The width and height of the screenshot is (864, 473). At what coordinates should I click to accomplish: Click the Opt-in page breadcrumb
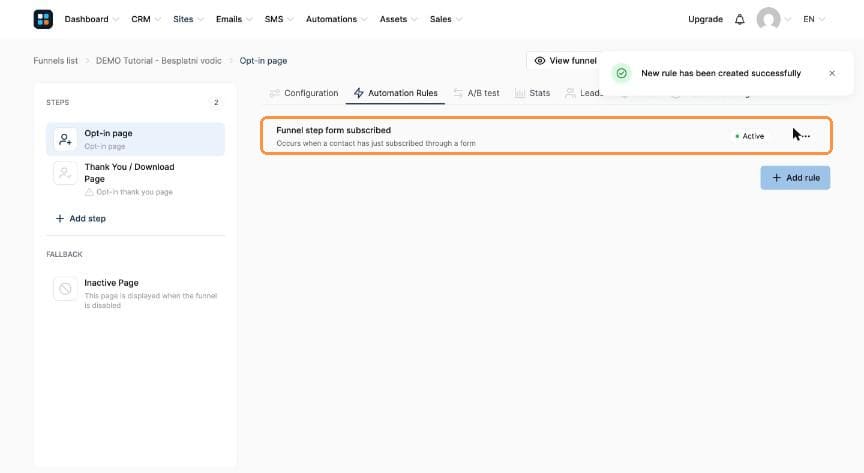[x=263, y=61]
